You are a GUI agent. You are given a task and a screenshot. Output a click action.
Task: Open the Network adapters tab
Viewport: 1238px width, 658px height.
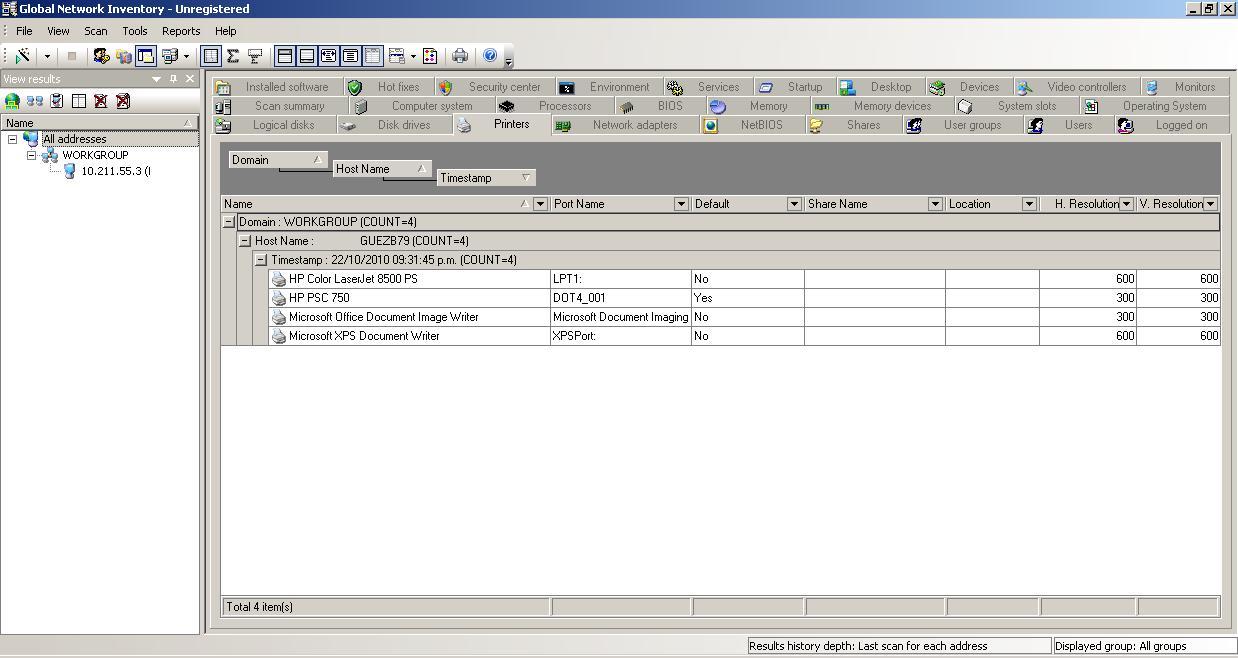pos(635,124)
